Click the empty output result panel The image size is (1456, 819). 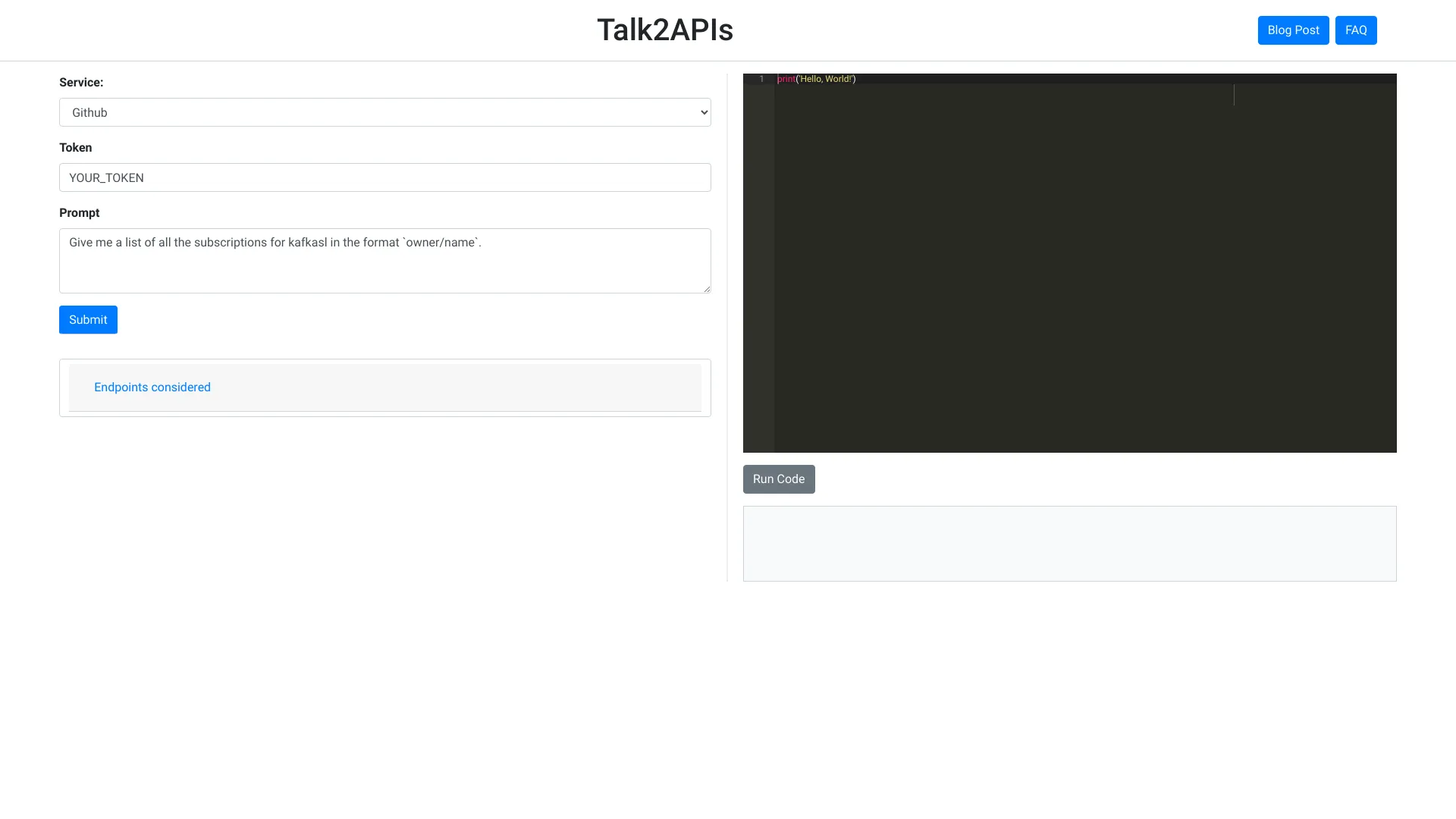(x=1069, y=543)
